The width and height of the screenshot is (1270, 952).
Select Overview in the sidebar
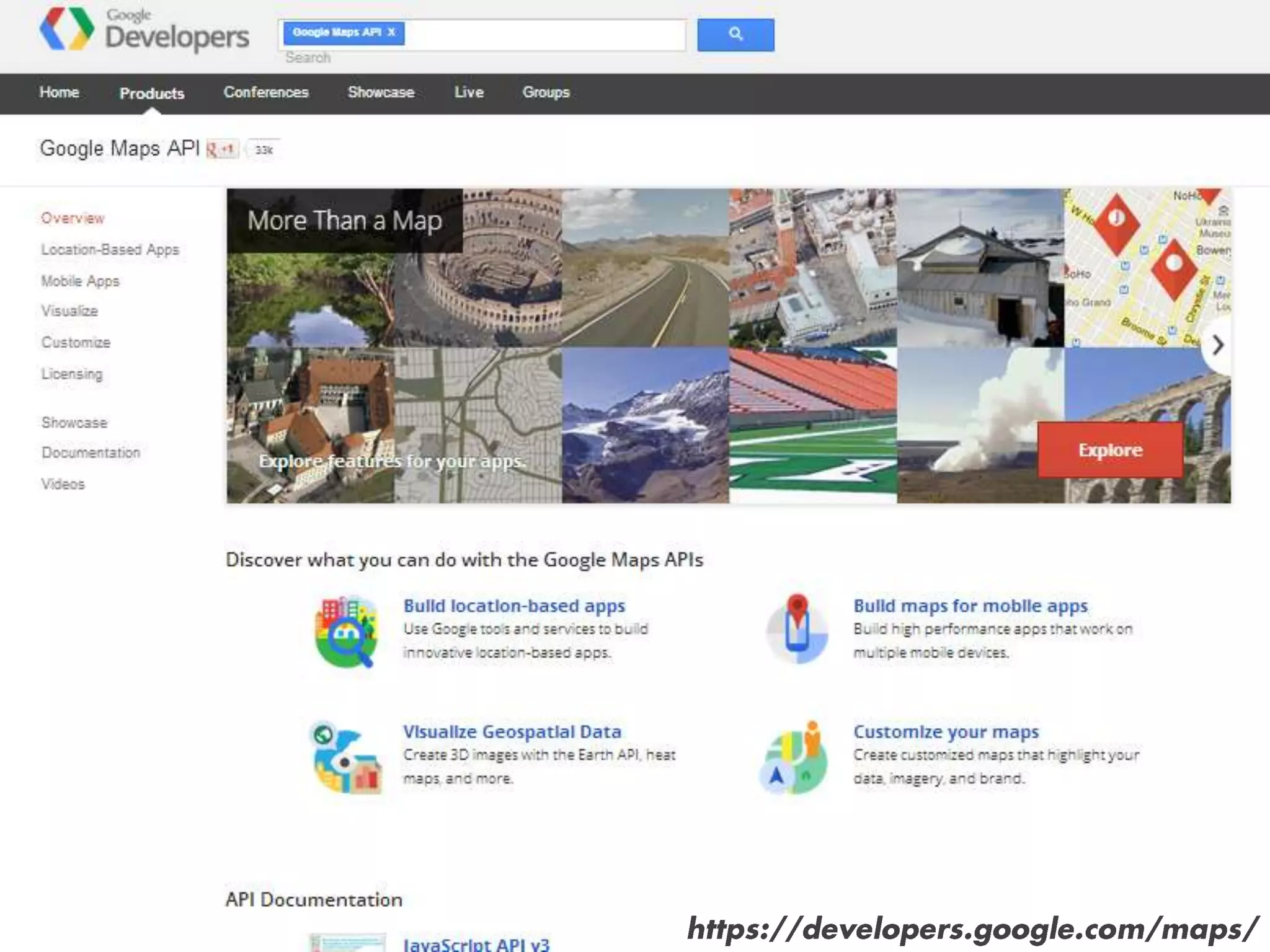[x=73, y=218]
